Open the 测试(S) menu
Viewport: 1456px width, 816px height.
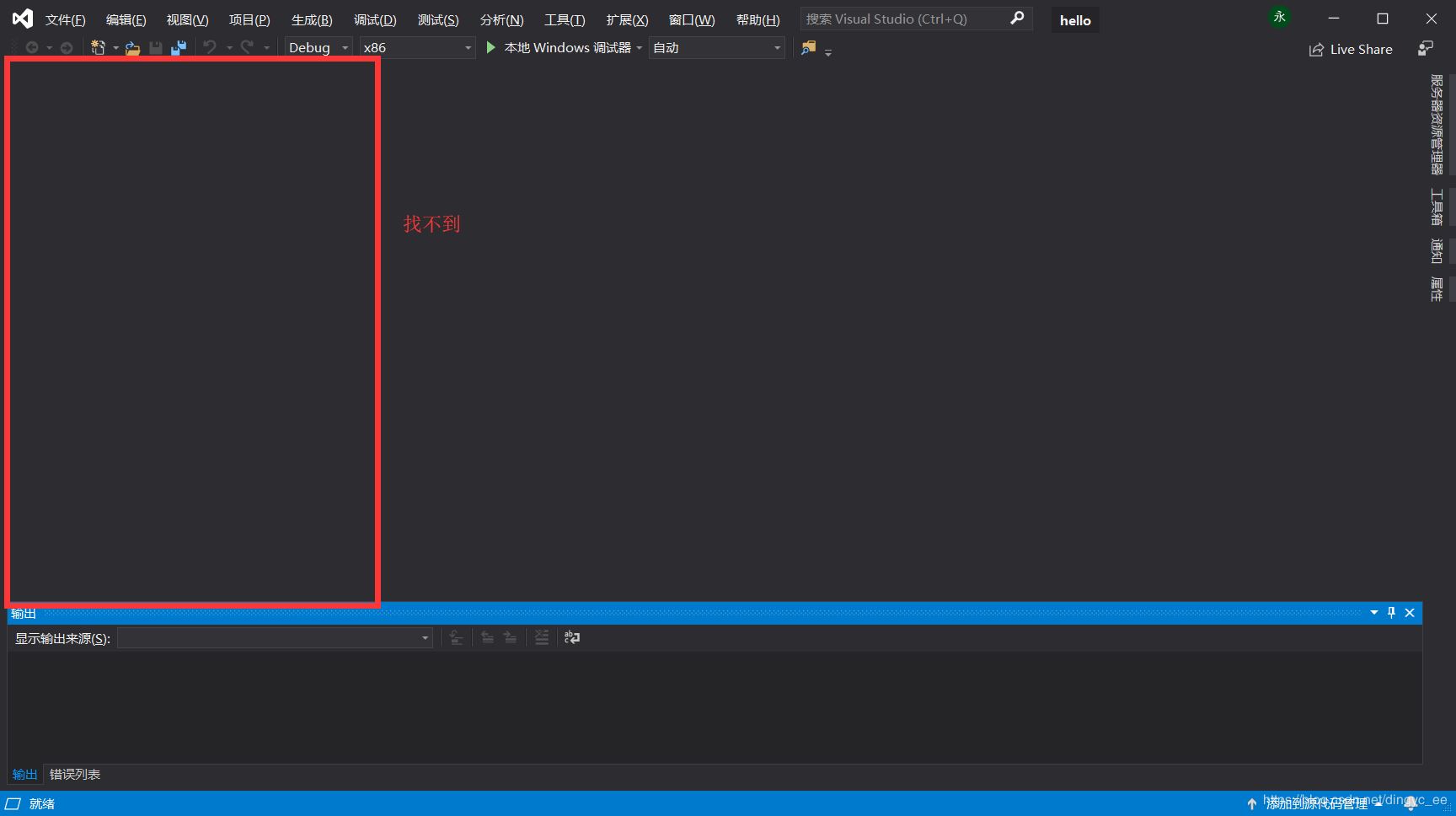click(438, 19)
